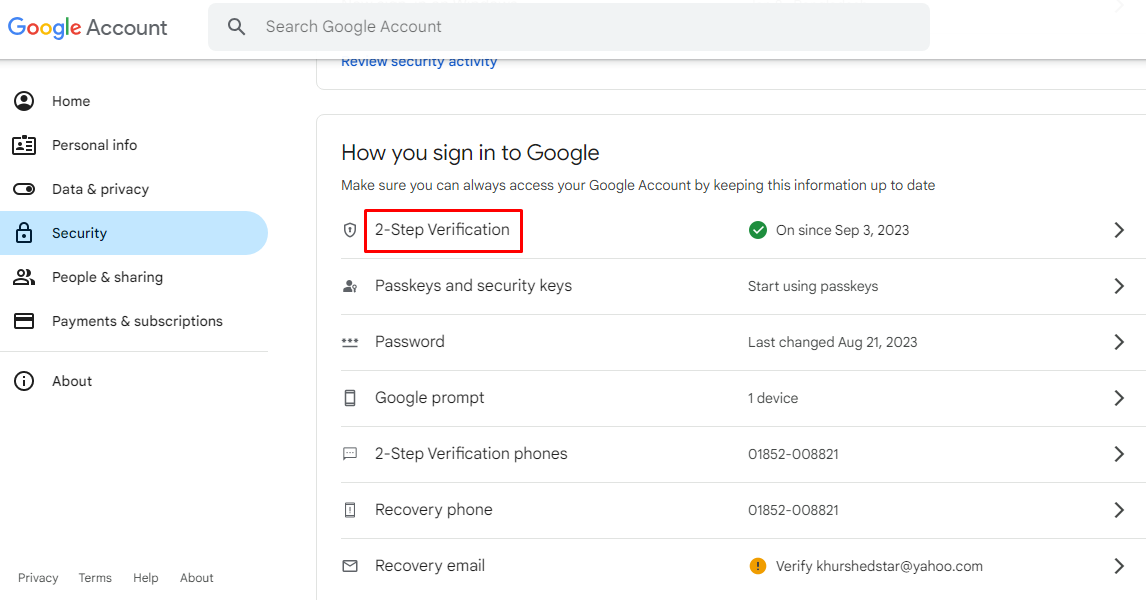Screen dimensions: 1146x600
Task: Click the orange warning icon near Verify email
Action: pyautogui.click(x=758, y=566)
